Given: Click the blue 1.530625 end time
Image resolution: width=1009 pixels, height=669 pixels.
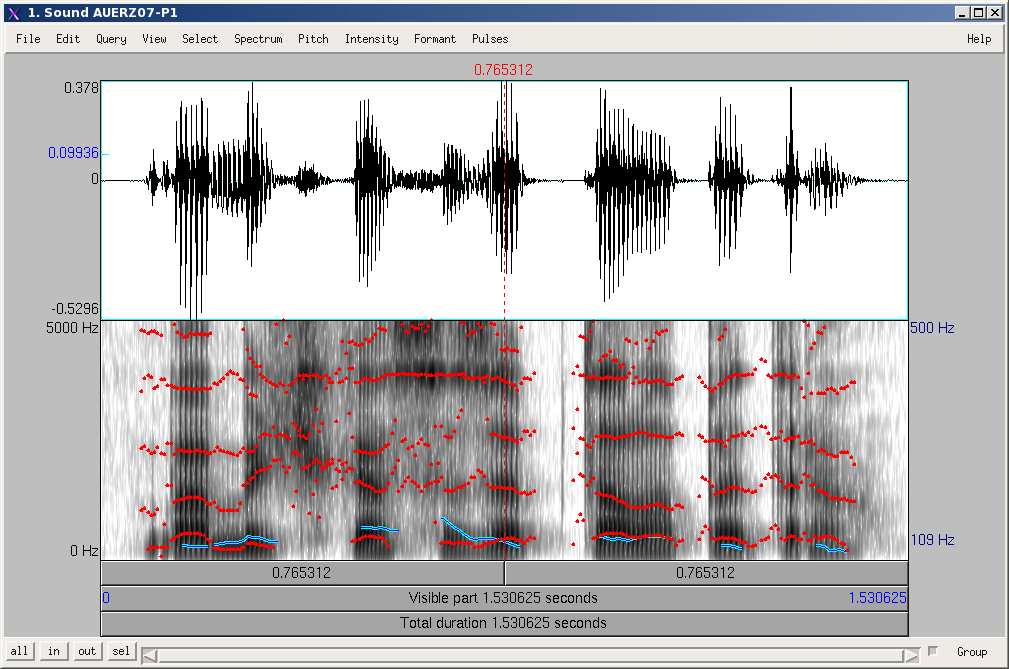Looking at the screenshot, I should tap(877, 598).
